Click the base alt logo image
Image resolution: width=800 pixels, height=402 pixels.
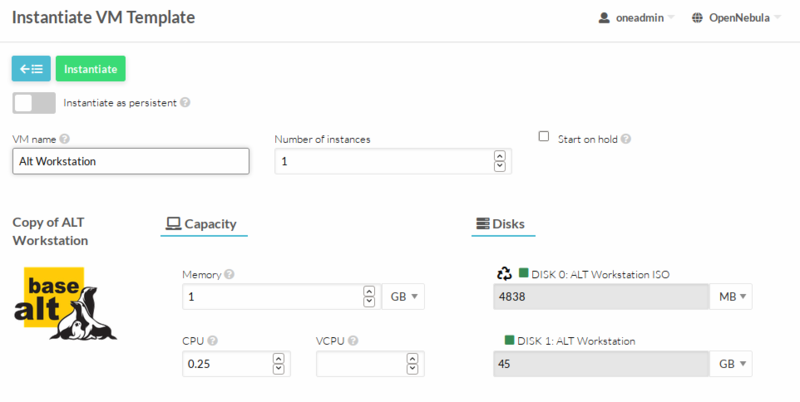point(65,304)
